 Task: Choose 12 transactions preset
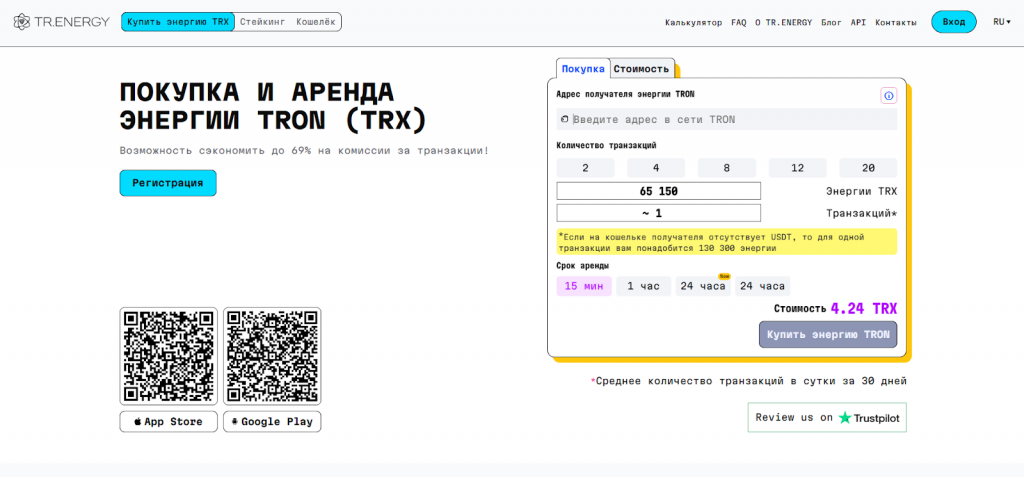click(x=797, y=168)
